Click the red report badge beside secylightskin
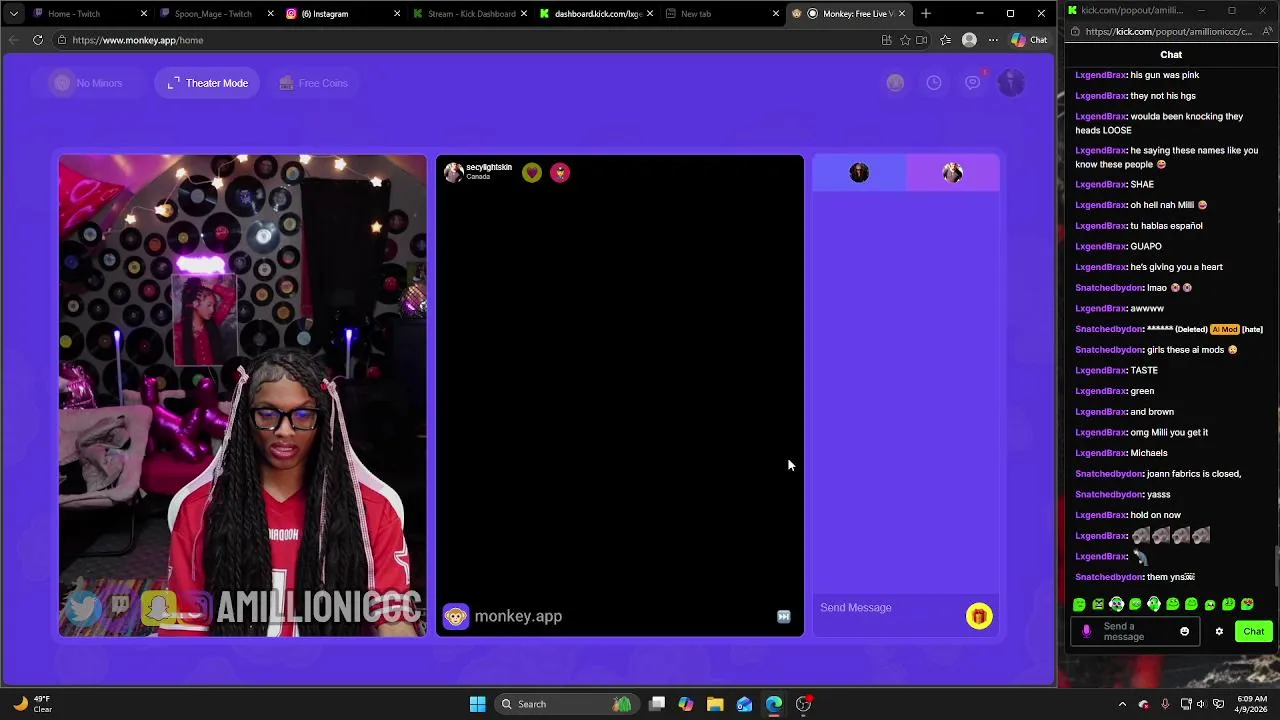 pos(560,173)
